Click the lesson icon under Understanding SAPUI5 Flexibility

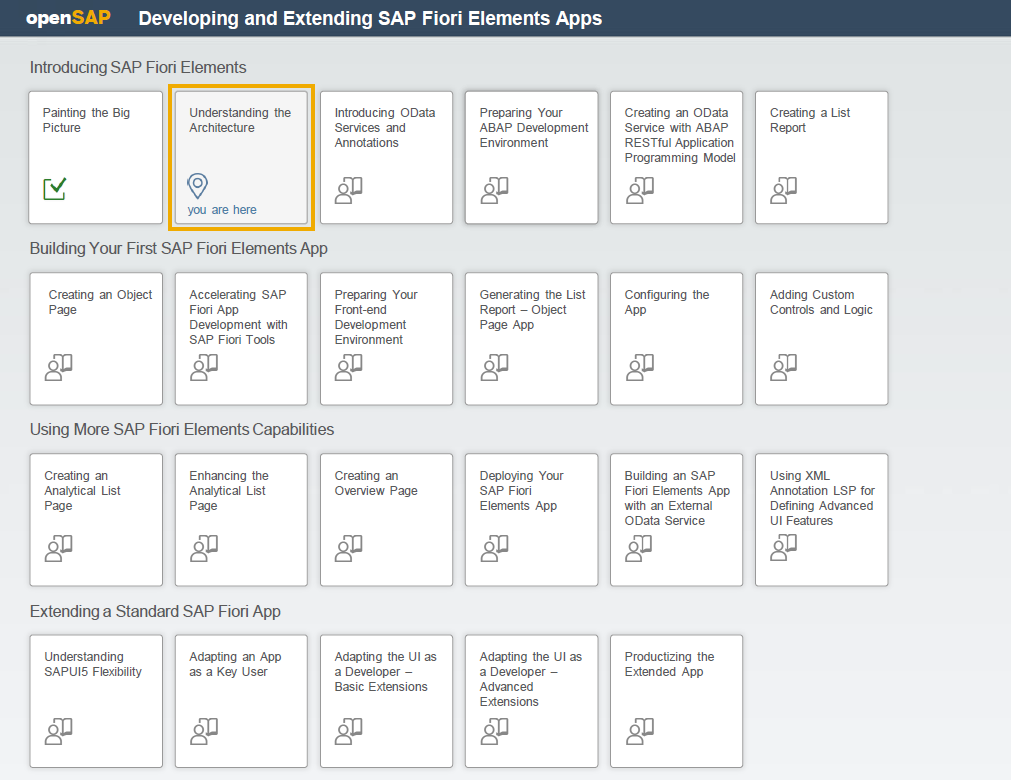click(59, 731)
